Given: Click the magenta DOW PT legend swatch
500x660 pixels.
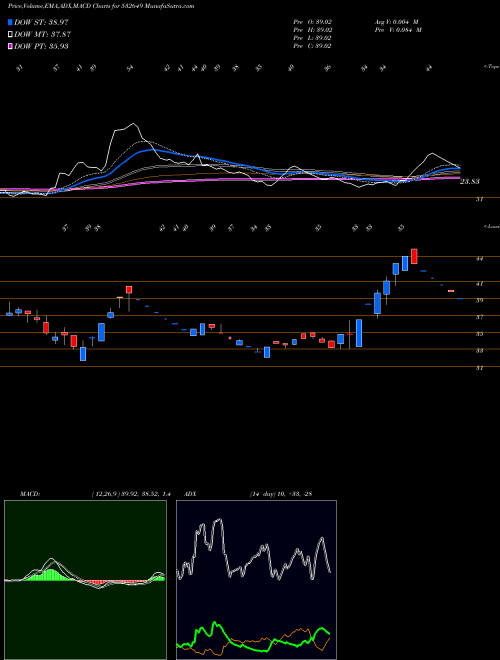Looking at the screenshot, I should [x=11, y=46].
